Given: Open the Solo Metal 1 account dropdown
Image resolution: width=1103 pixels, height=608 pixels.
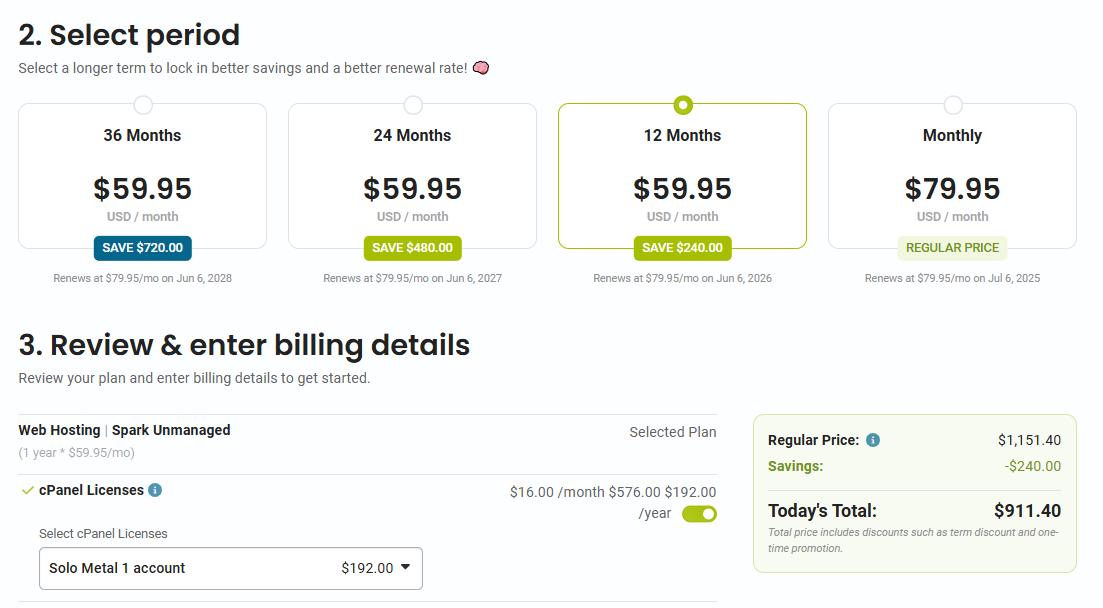Looking at the screenshot, I should tap(230, 568).
